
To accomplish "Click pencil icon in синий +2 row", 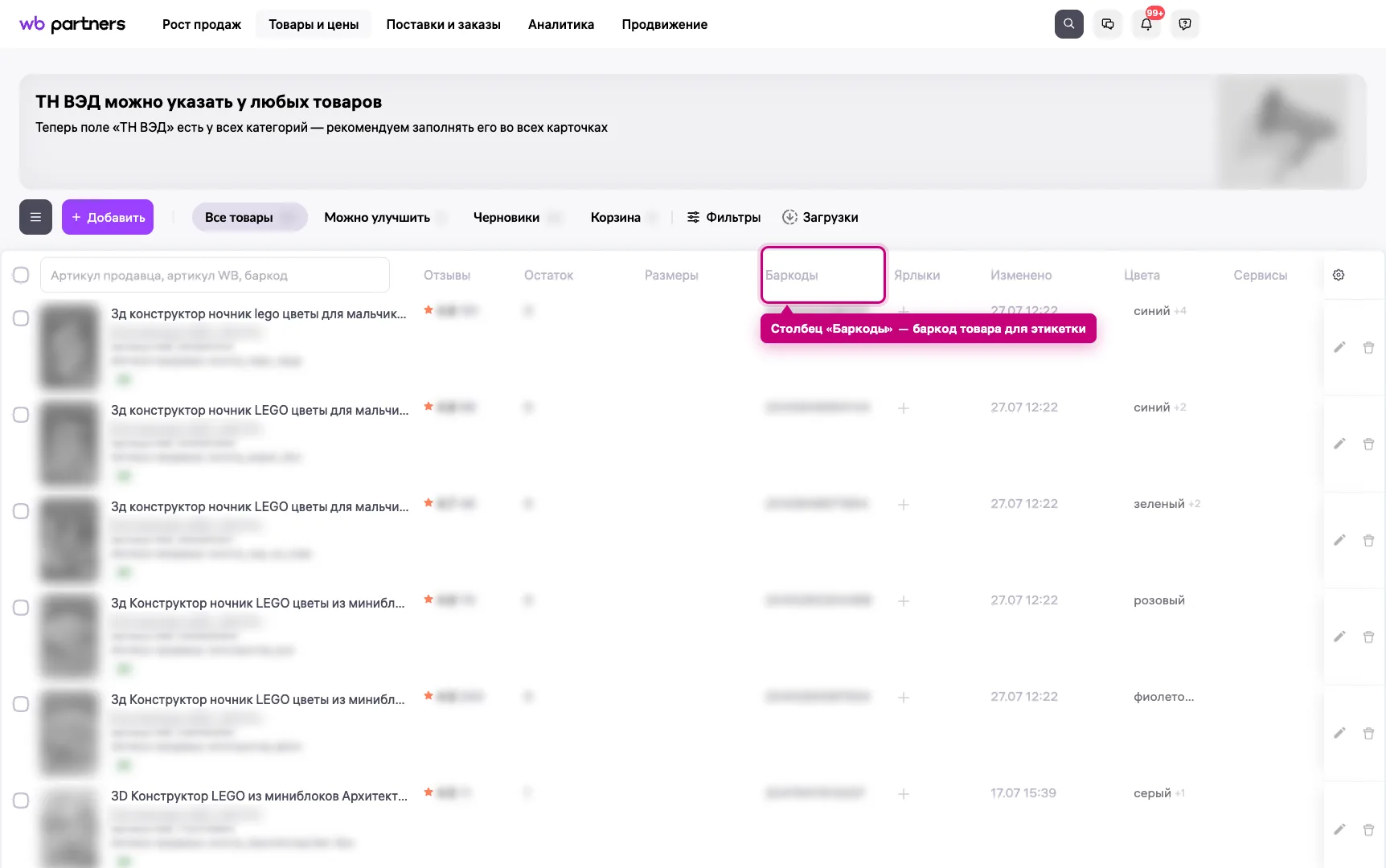I will click(x=1339, y=444).
